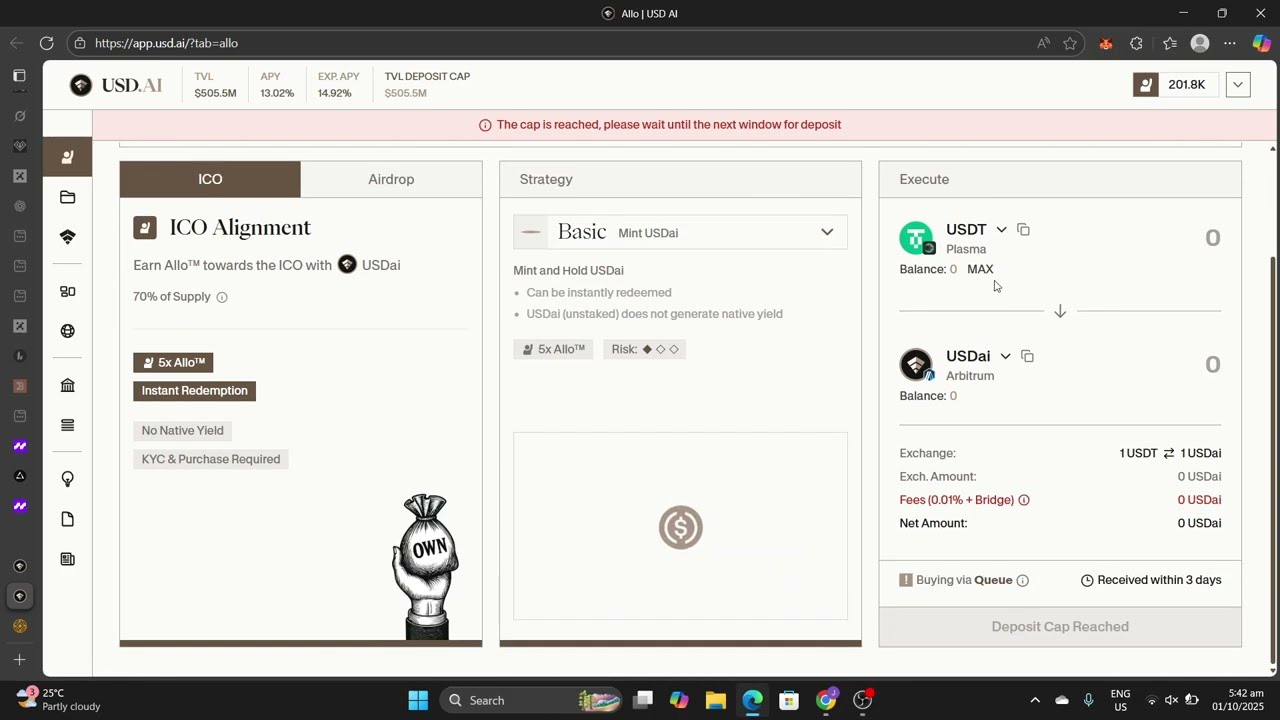The image size is (1280, 720).
Task: Add a new browser sidebar tab
Action: click(19, 660)
